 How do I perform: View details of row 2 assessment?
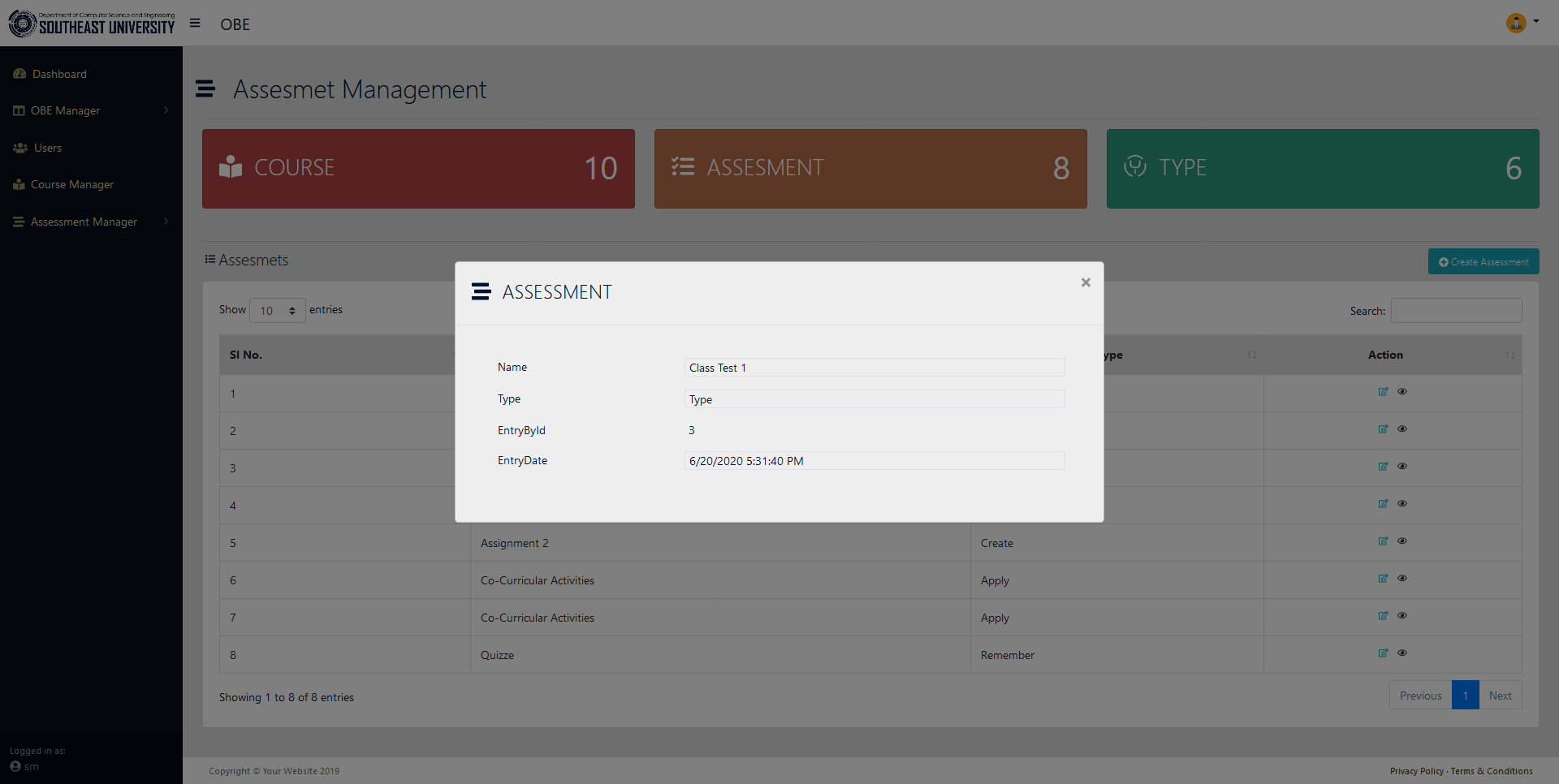click(x=1402, y=429)
